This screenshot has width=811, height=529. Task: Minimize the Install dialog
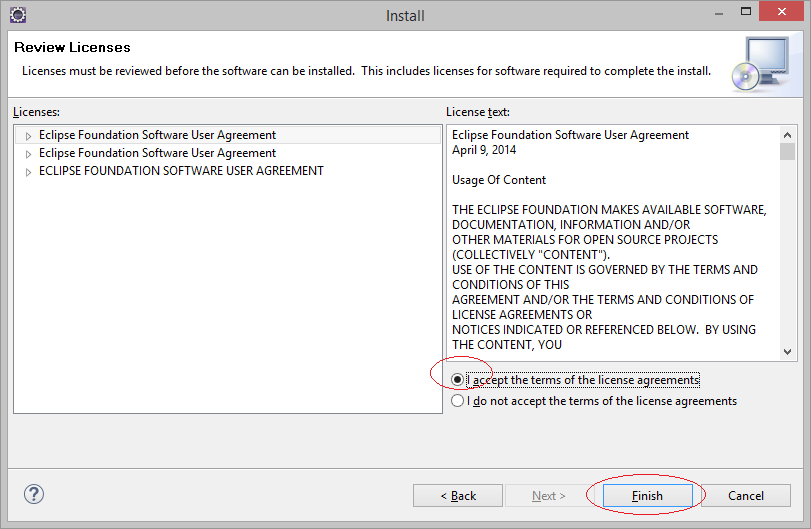[x=719, y=12]
